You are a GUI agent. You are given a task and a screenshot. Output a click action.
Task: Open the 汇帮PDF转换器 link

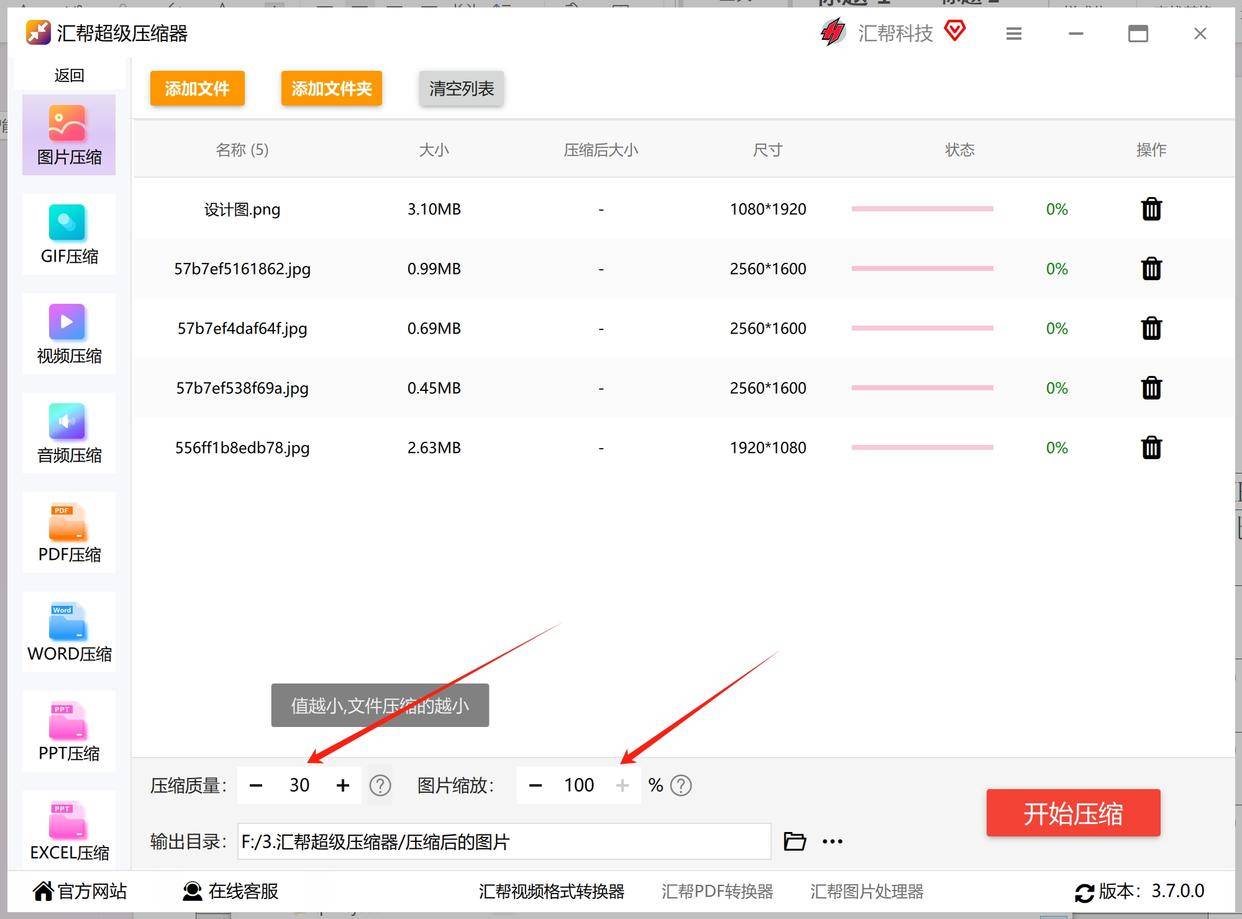tap(717, 891)
